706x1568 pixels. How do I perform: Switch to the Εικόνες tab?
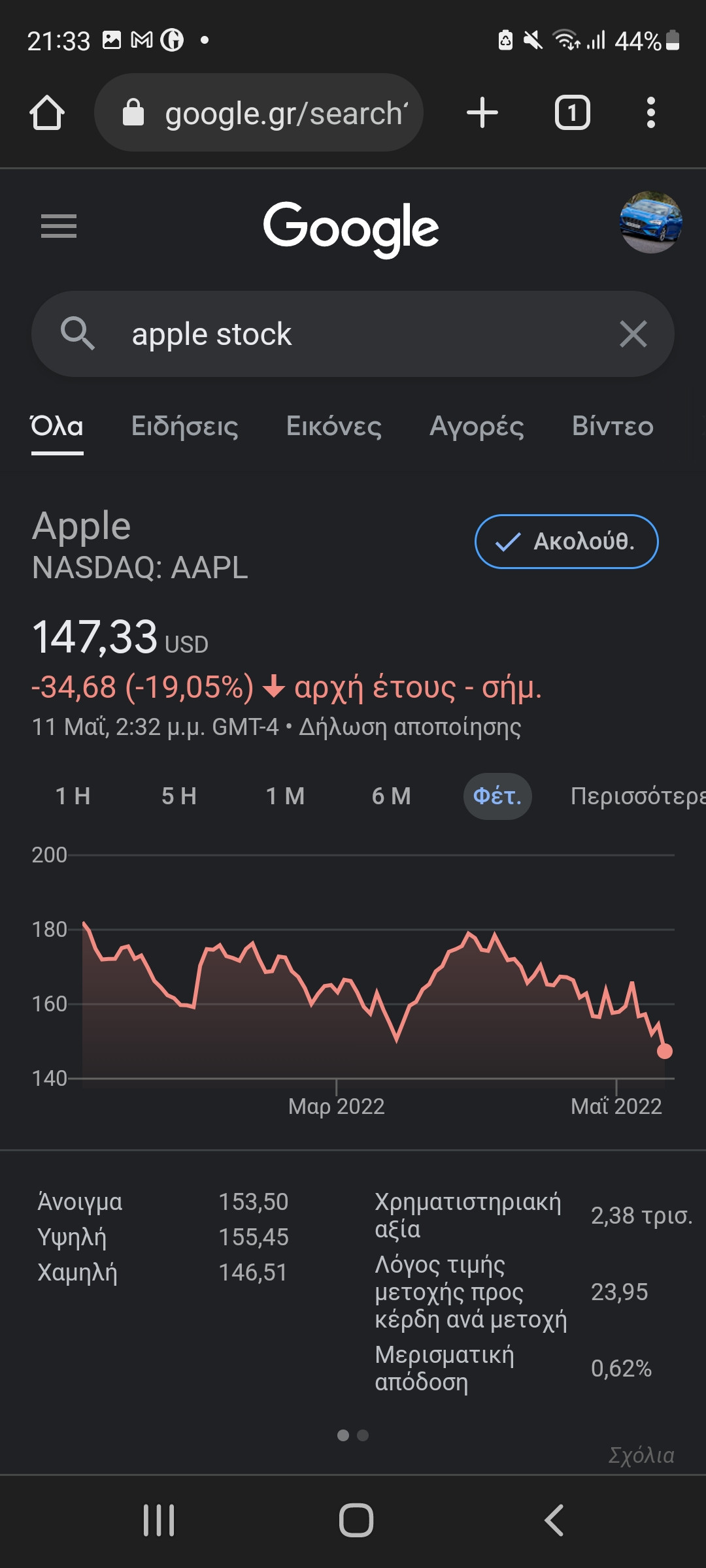point(334,426)
